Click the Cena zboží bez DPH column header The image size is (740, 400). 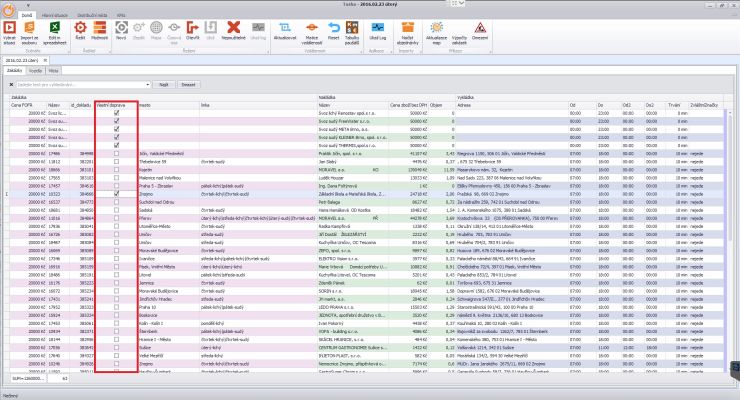pos(408,105)
